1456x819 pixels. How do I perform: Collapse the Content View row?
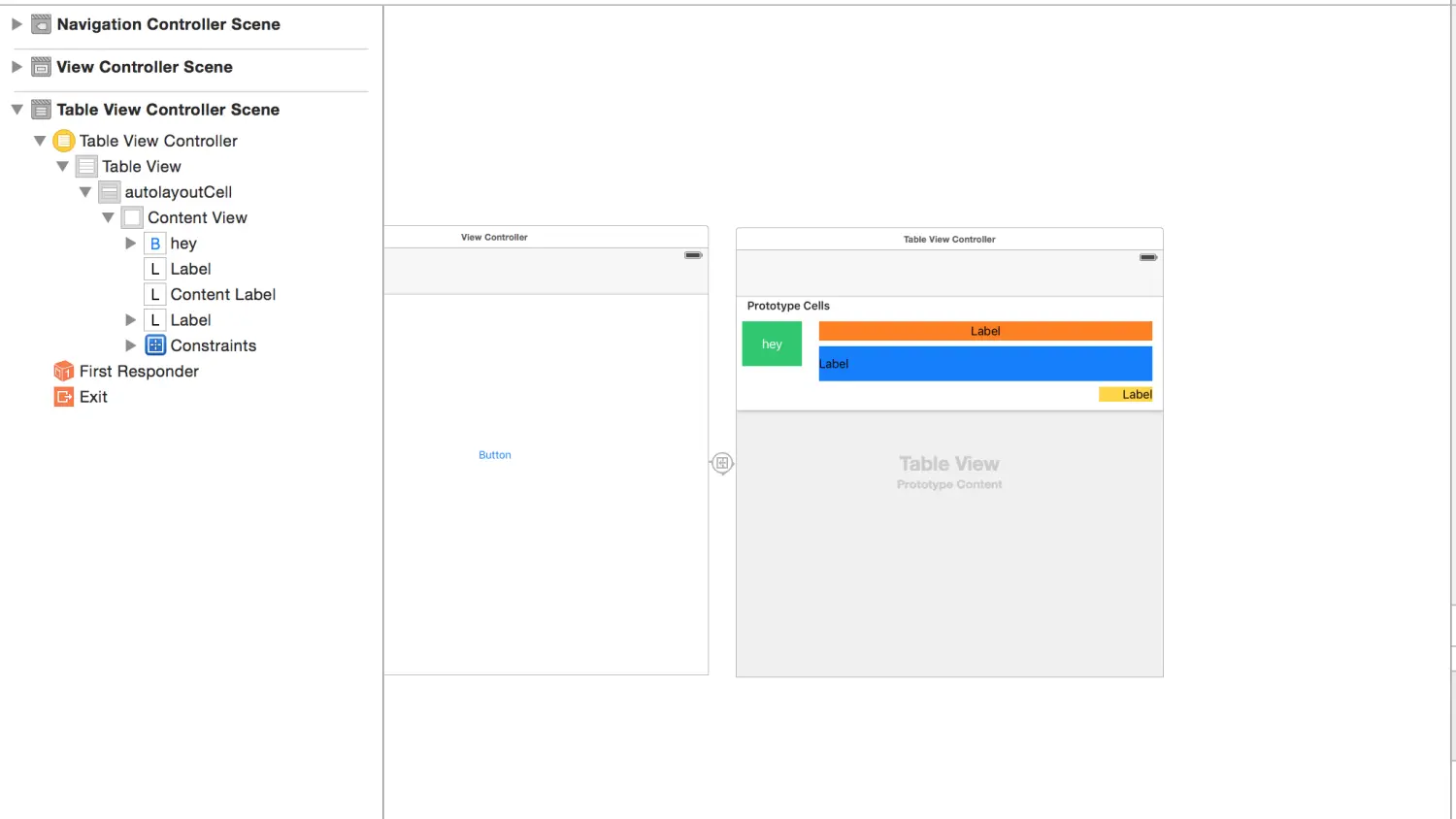(108, 218)
